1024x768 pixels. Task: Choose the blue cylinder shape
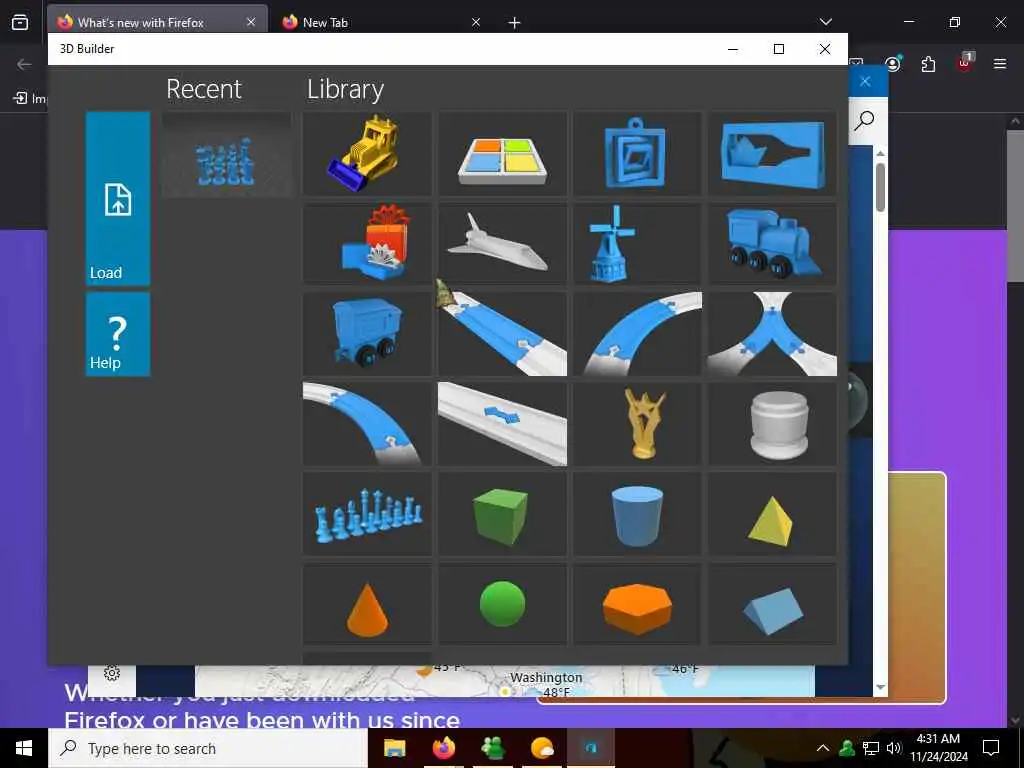click(x=637, y=514)
